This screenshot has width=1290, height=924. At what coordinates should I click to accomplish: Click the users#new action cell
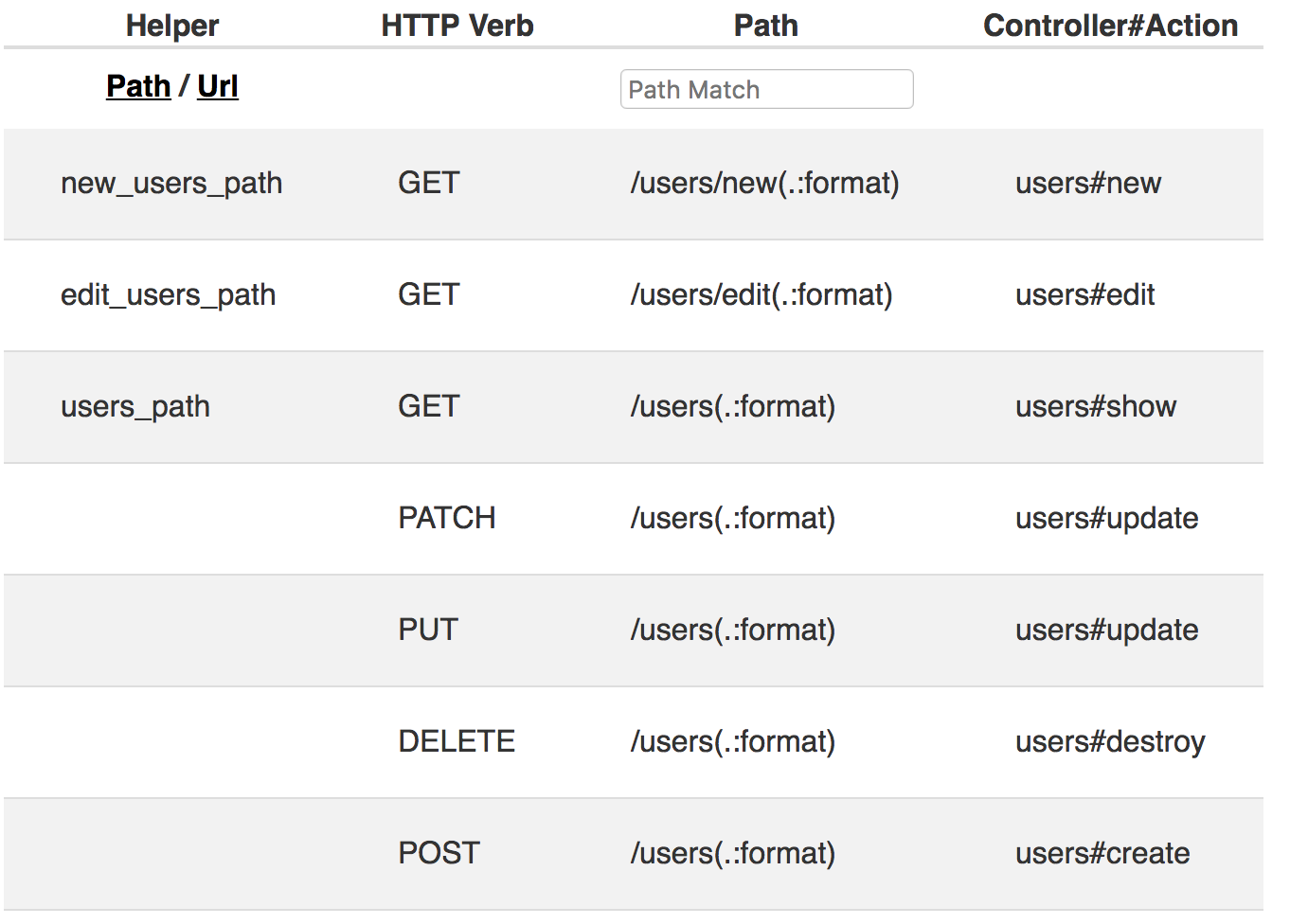pyautogui.click(x=1088, y=183)
